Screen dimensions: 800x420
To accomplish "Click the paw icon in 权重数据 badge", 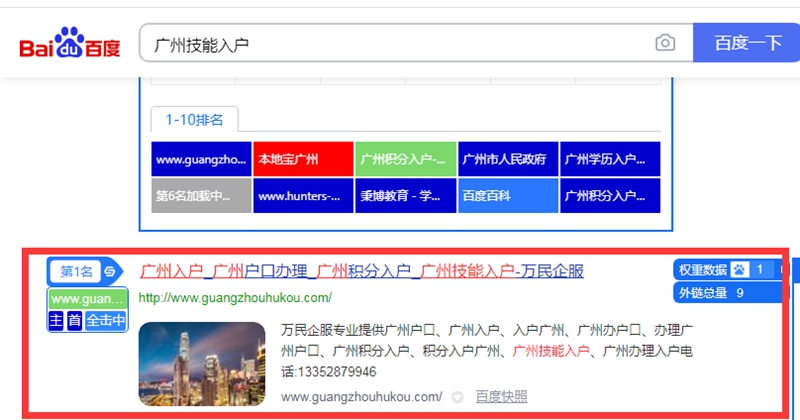I will (x=740, y=269).
